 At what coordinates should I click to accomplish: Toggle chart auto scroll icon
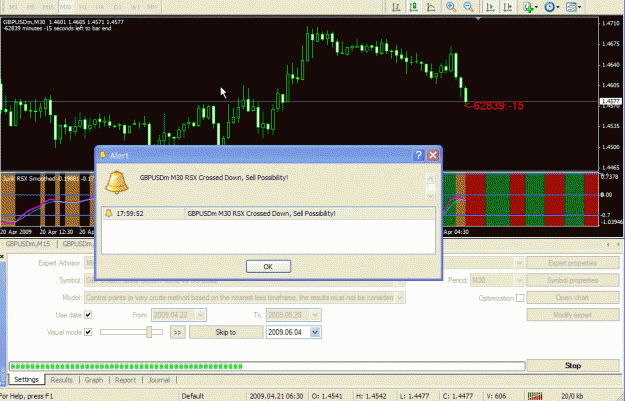point(490,7)
